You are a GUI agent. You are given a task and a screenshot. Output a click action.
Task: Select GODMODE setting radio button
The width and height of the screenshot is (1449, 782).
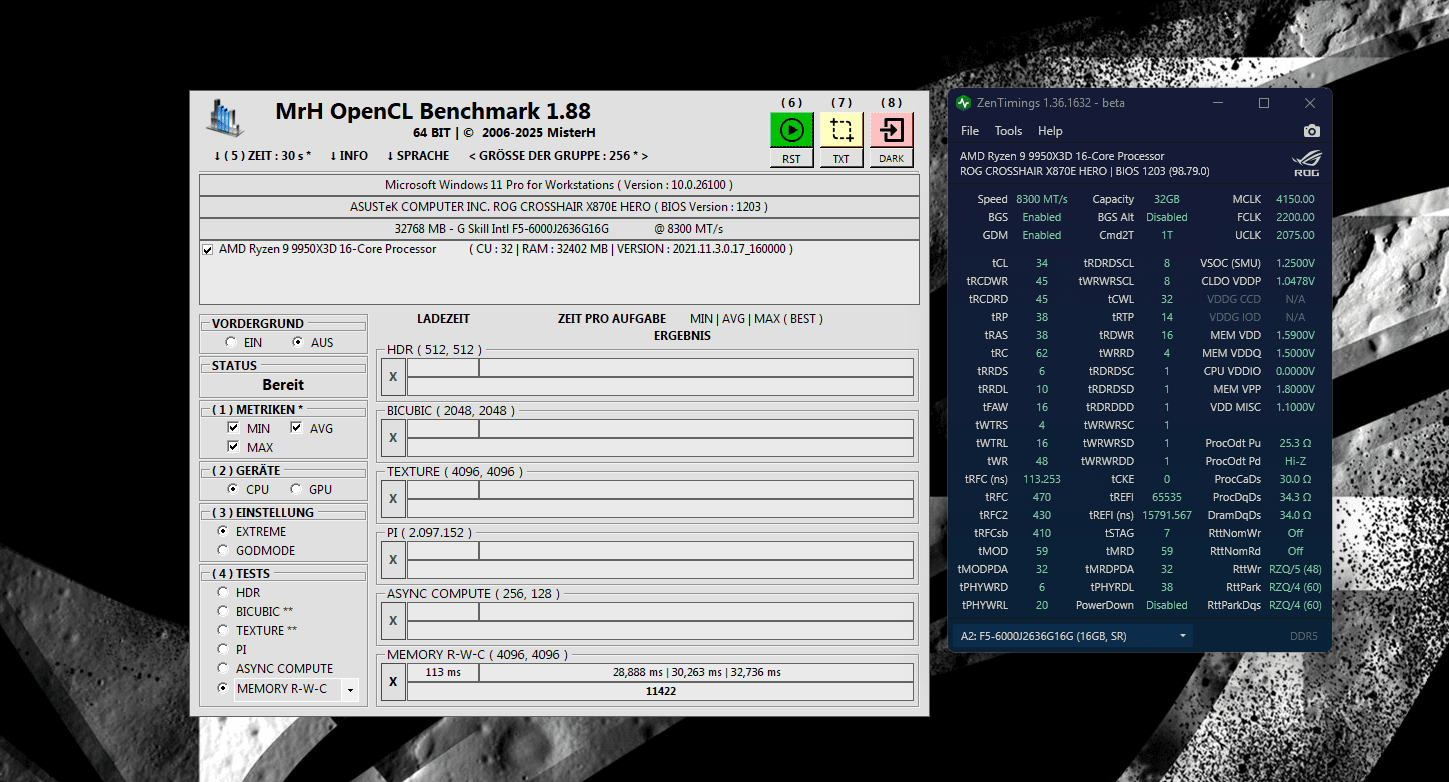[222, 551]
